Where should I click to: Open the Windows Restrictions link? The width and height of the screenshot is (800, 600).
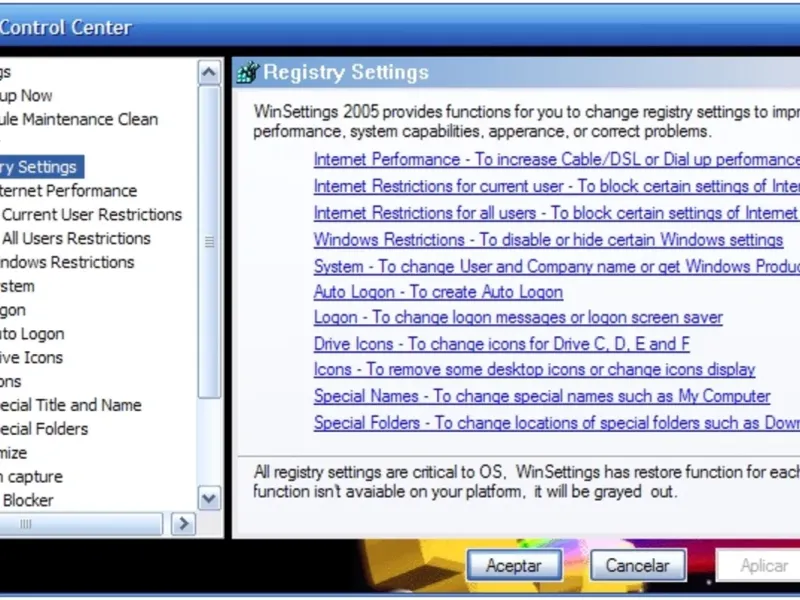[548, 240]
